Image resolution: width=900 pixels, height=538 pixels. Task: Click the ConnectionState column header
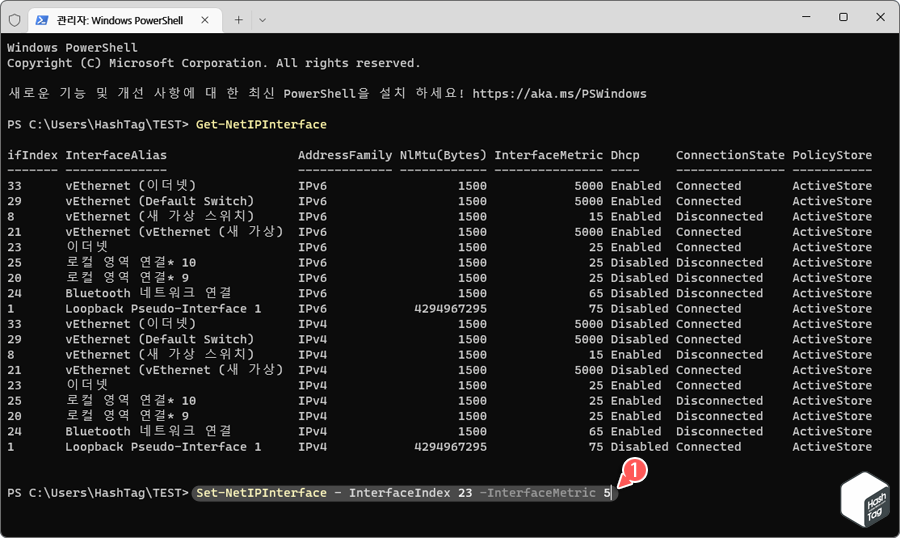click(730, 155)
